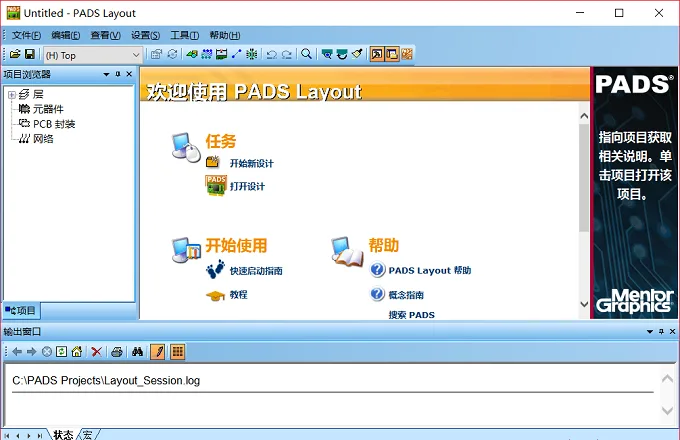Click the Redraw icon in the toolbar
This screenshot has width=680, height=440.
[342, 54]
